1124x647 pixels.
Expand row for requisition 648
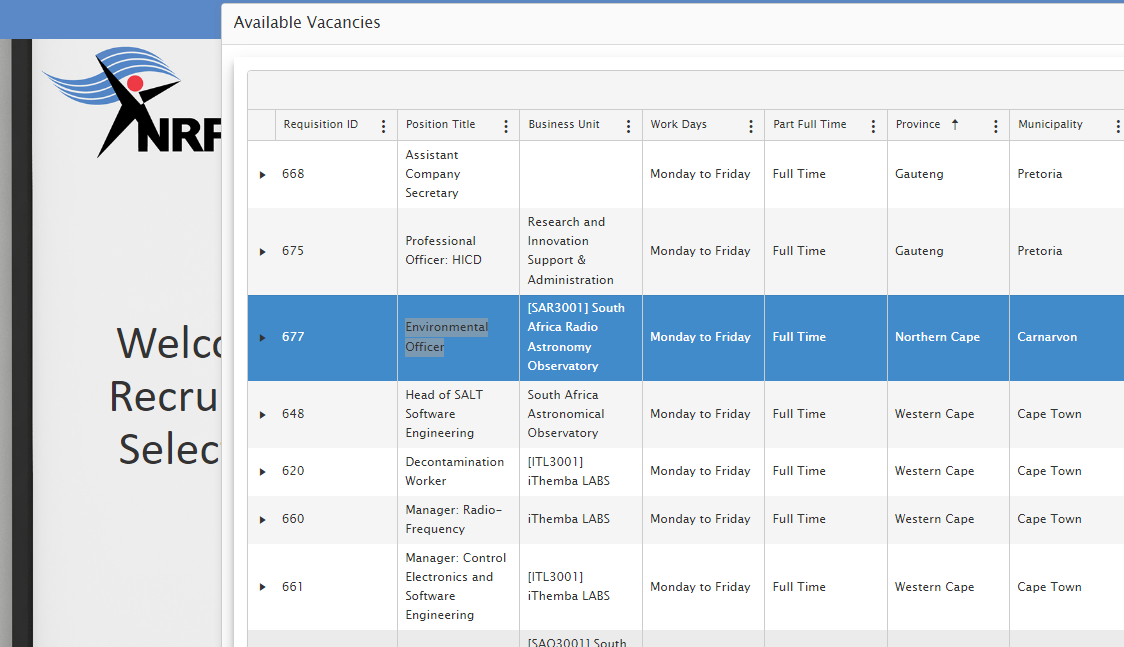click(262, 415)
